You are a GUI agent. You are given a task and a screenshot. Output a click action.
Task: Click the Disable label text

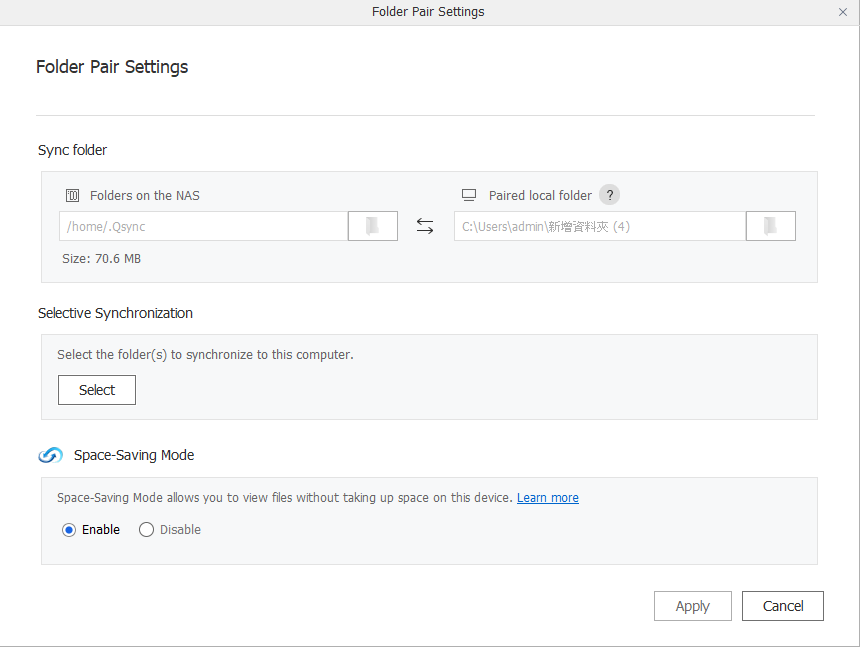tap(180, 530)
